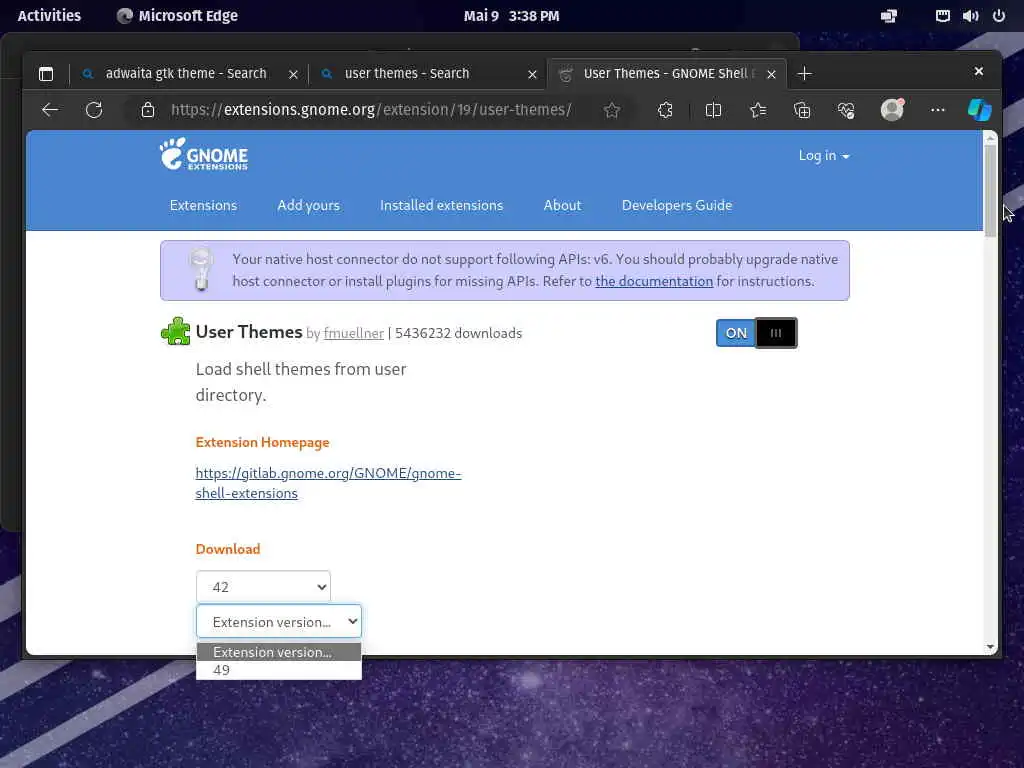Open author fmuellner profile link
1024x768 pixels.
pos(353,333)
